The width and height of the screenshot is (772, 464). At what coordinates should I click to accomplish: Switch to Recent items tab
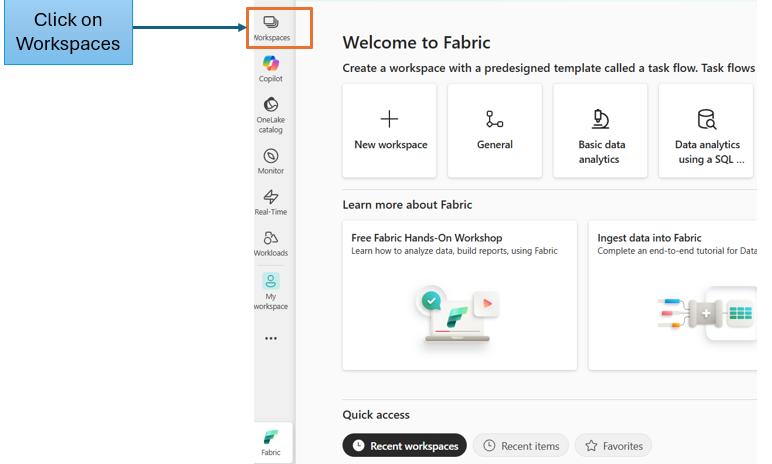point(521,445)
